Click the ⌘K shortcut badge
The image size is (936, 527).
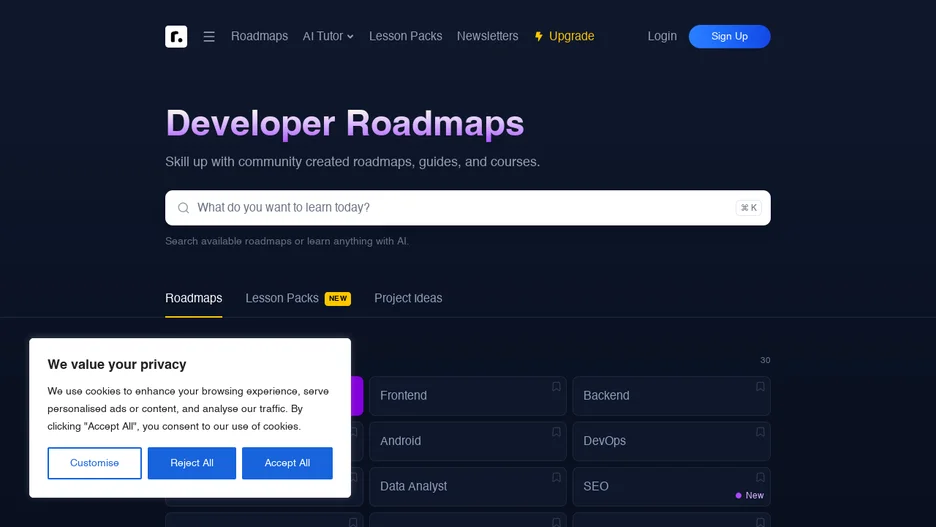tap(749, 208)
